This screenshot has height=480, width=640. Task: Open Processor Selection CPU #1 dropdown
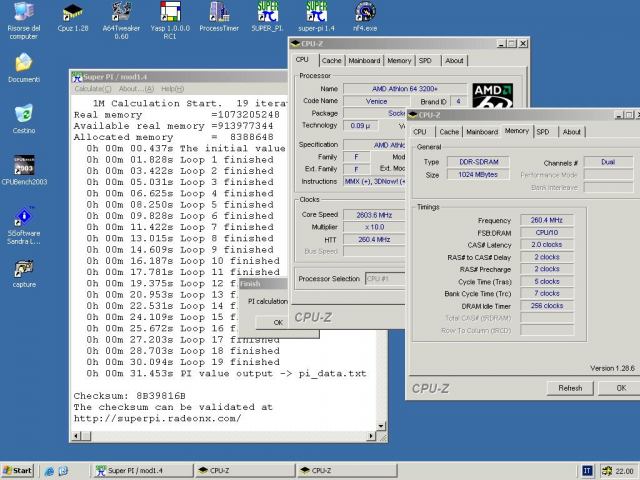(385, 279)
